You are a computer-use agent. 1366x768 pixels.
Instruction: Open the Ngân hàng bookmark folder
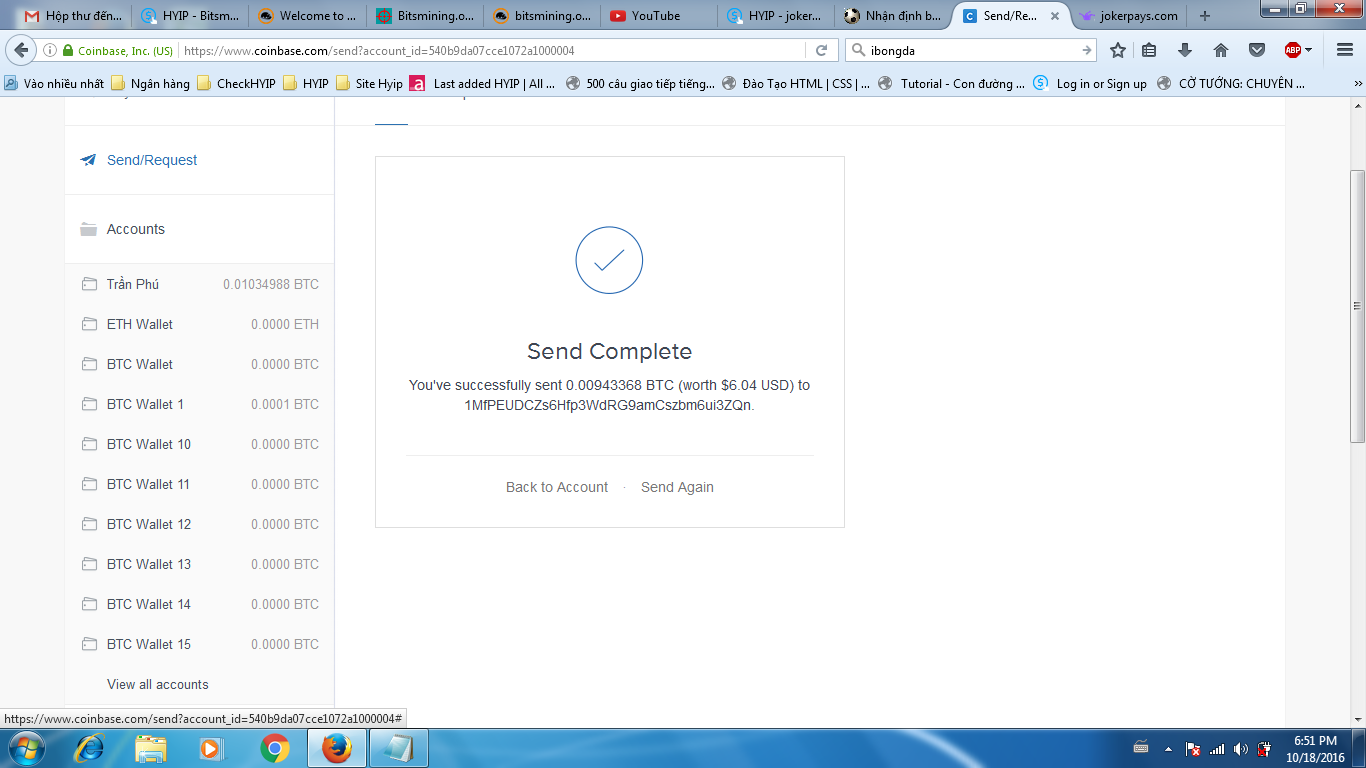150,84
